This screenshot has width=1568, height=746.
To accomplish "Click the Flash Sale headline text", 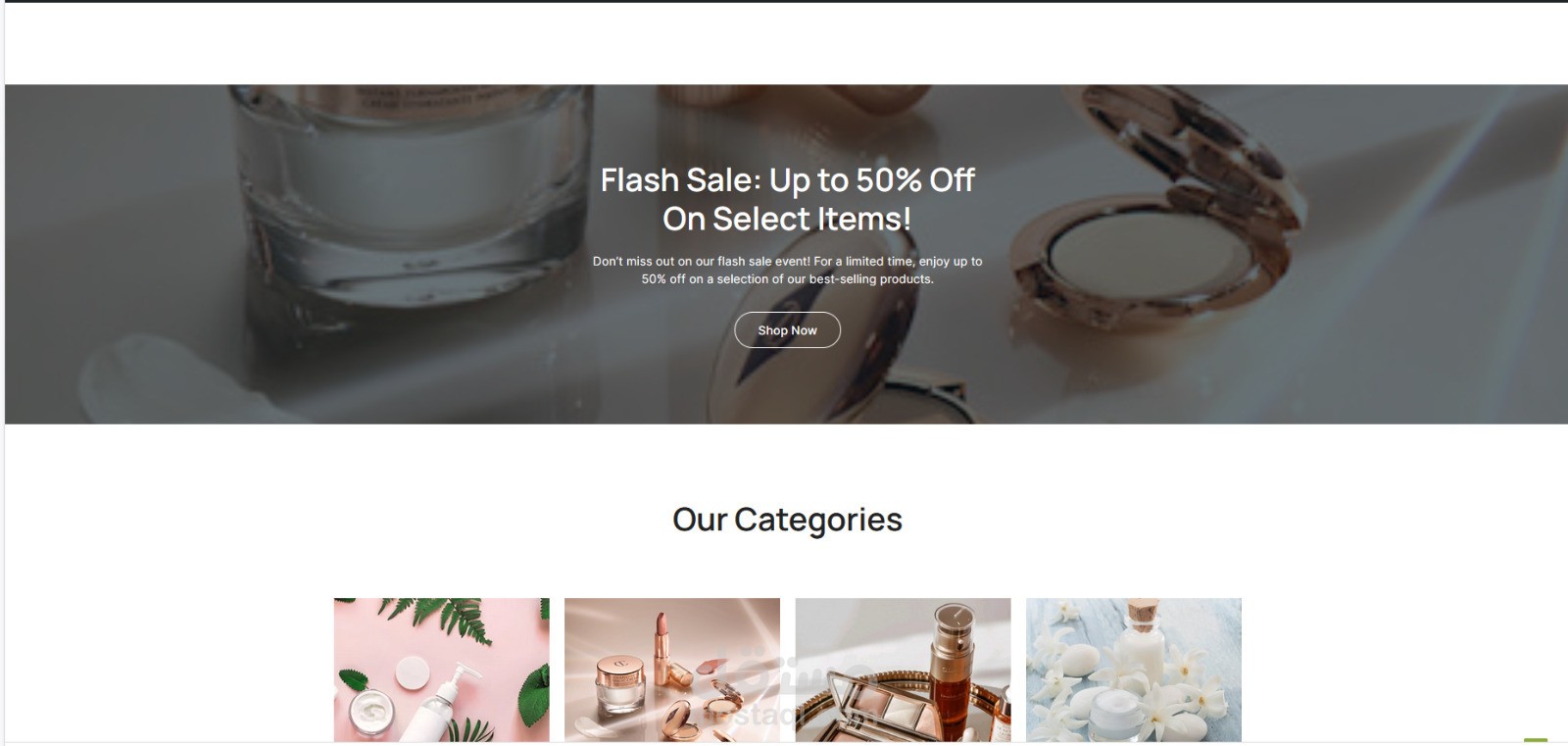I will pos(787,199).
